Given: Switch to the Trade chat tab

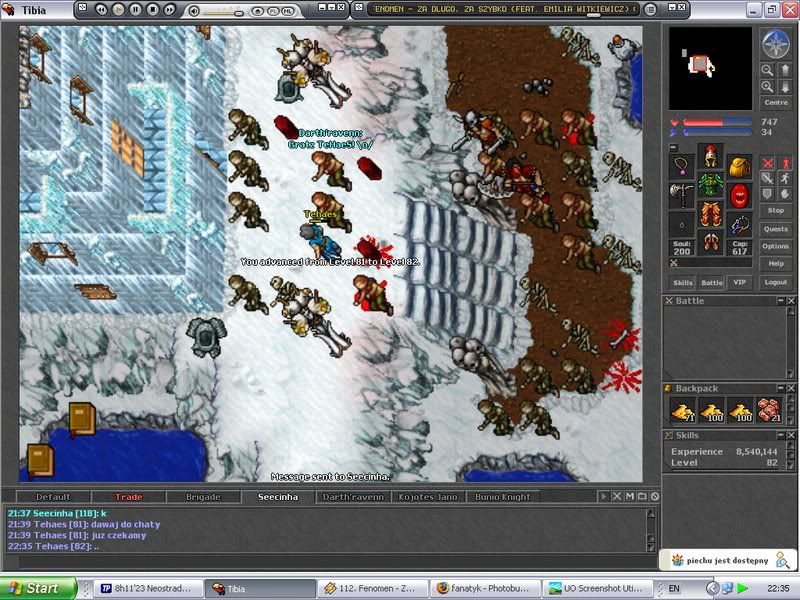Looking at the screenshot, I should [128, 497].
